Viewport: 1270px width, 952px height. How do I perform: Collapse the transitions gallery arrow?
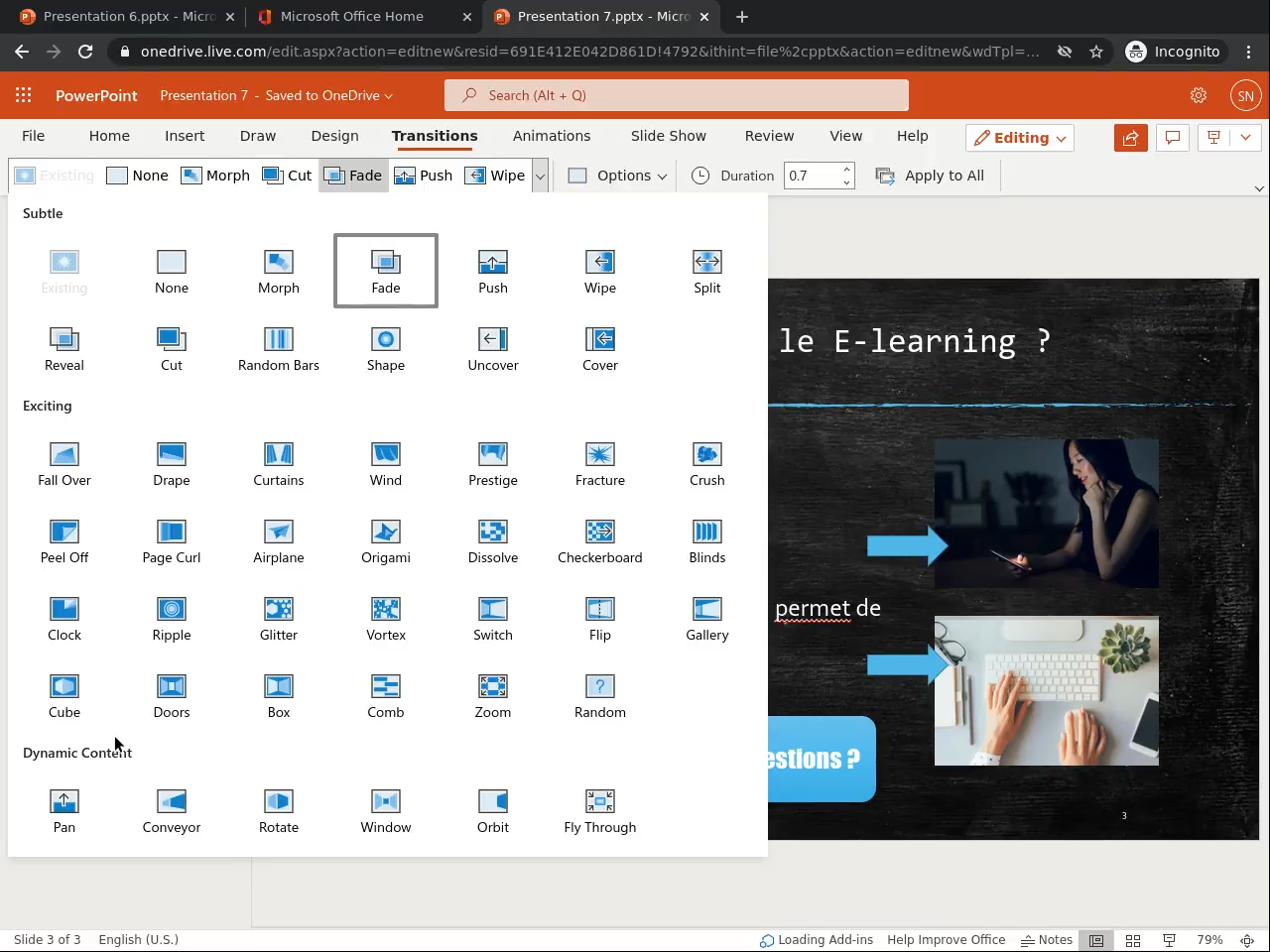point(540,177)
